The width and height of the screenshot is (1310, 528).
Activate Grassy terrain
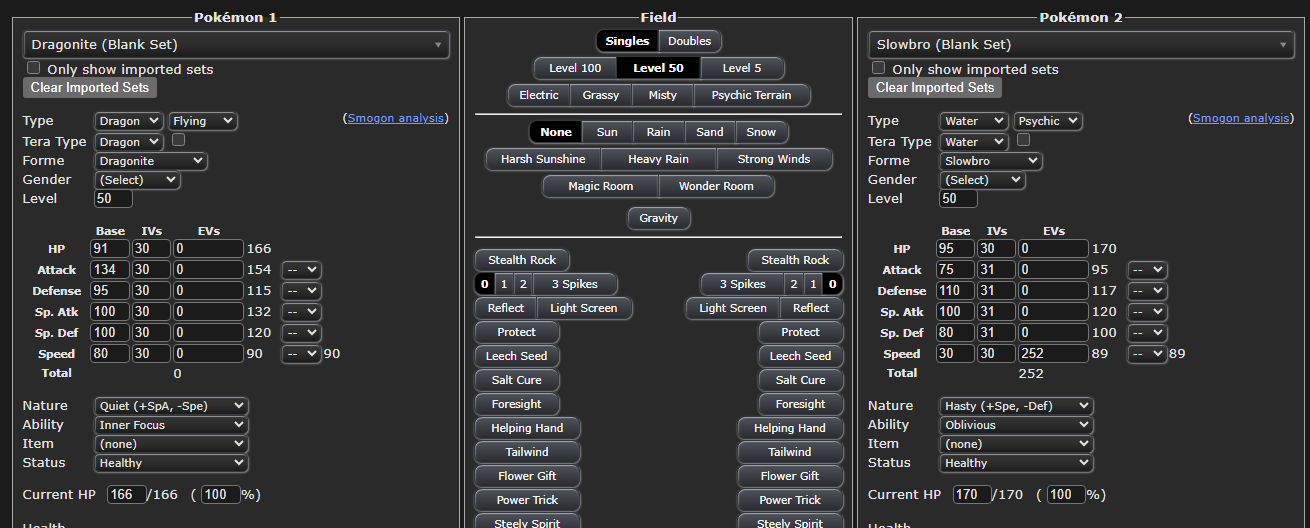(601, 95)
